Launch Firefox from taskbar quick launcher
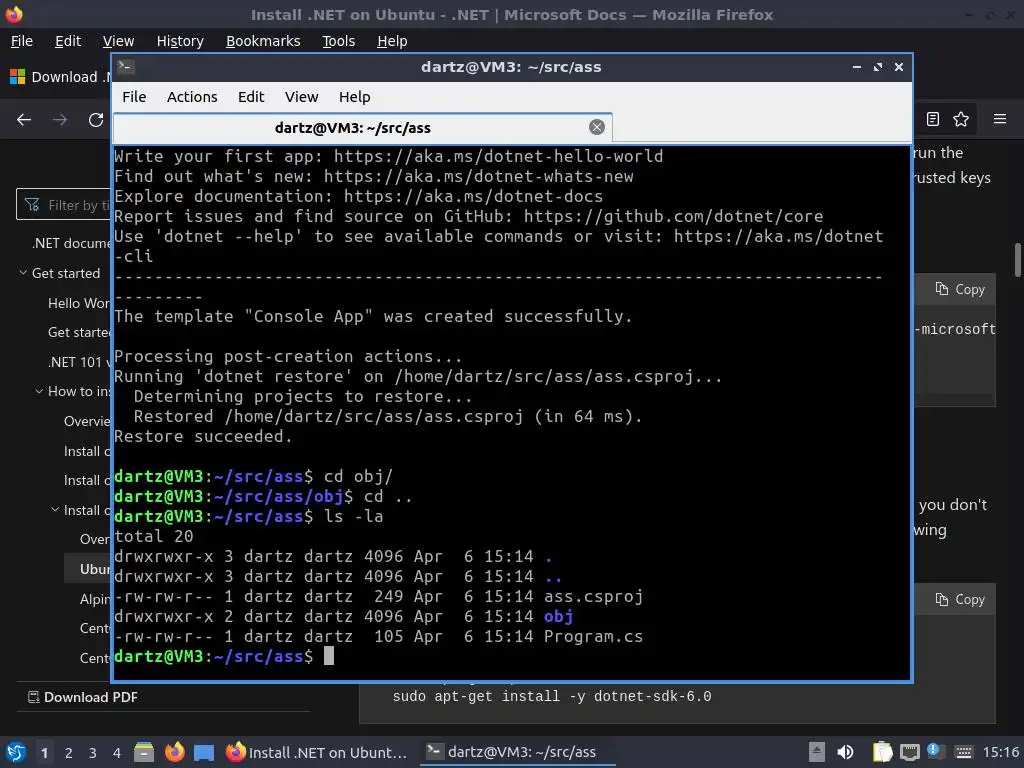The image size is (1024, 768). point(174,752)
